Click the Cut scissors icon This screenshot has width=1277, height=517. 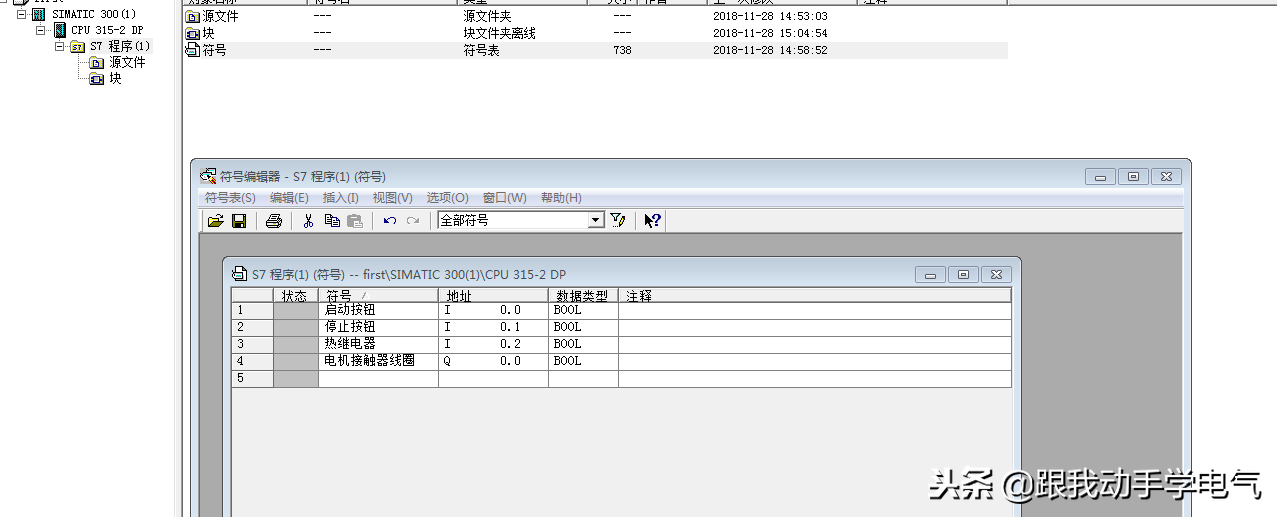(x=309, y=221)
